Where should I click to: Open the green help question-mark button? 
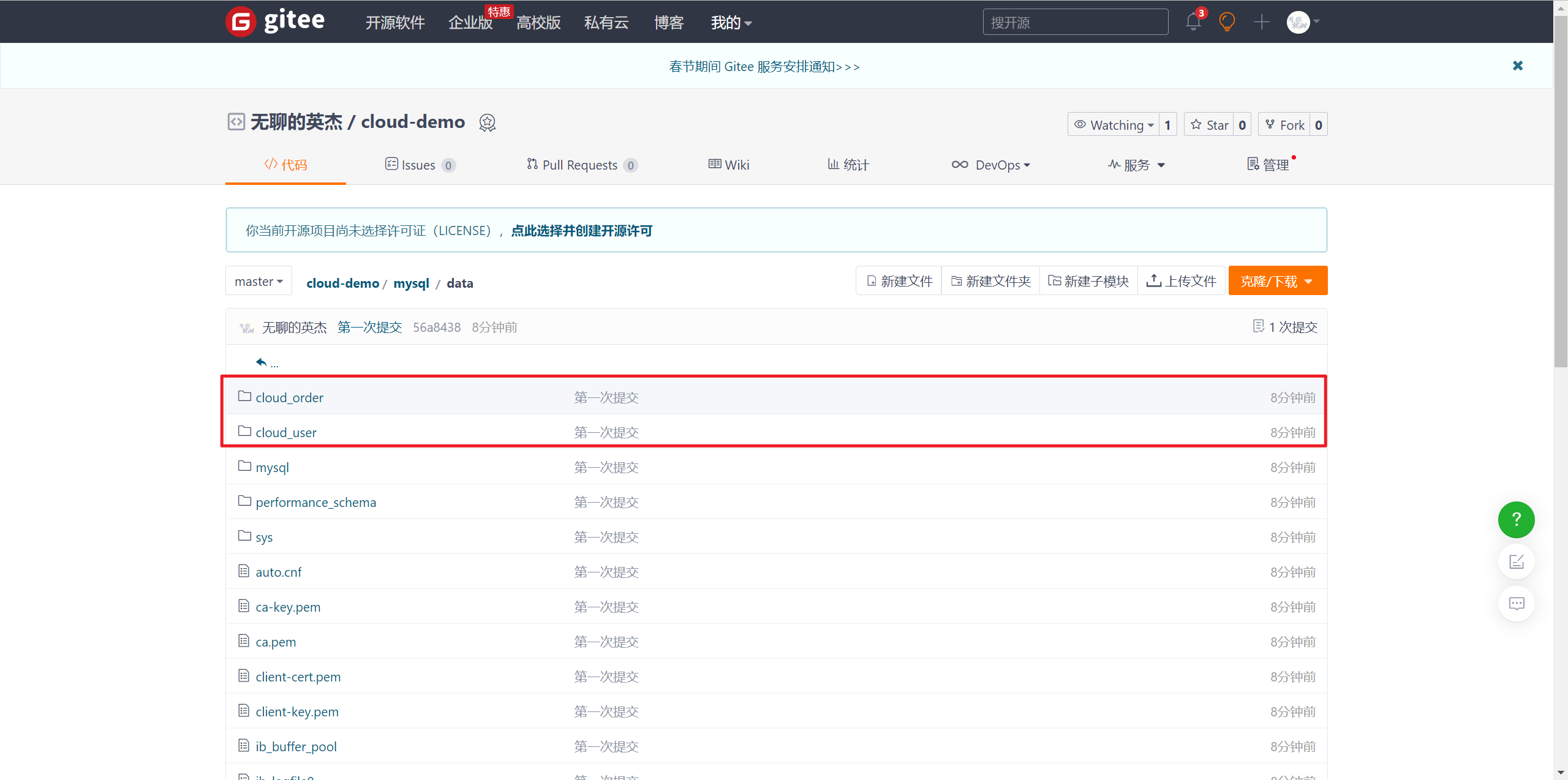tap(1516, 520)
